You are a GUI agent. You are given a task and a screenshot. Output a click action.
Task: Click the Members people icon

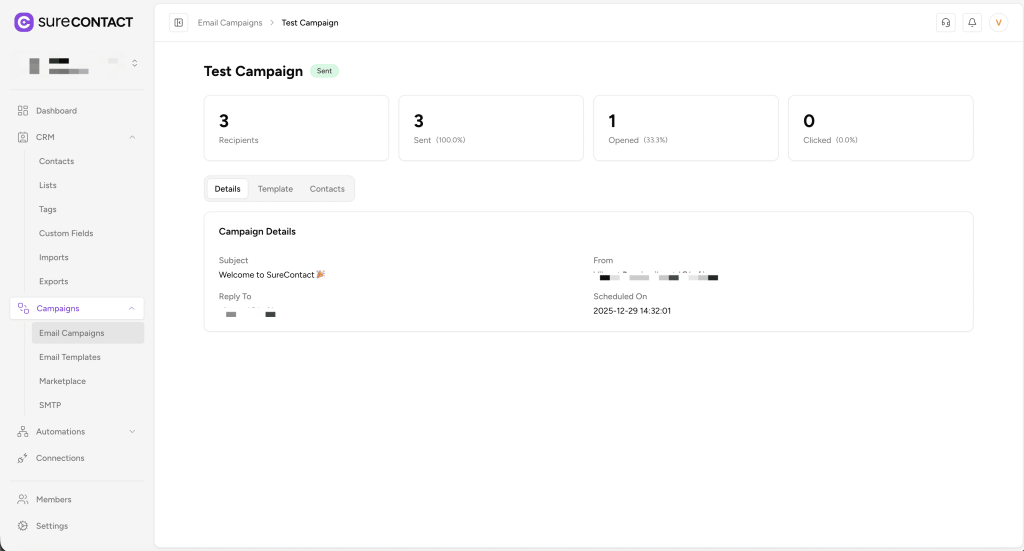[23, 499]
